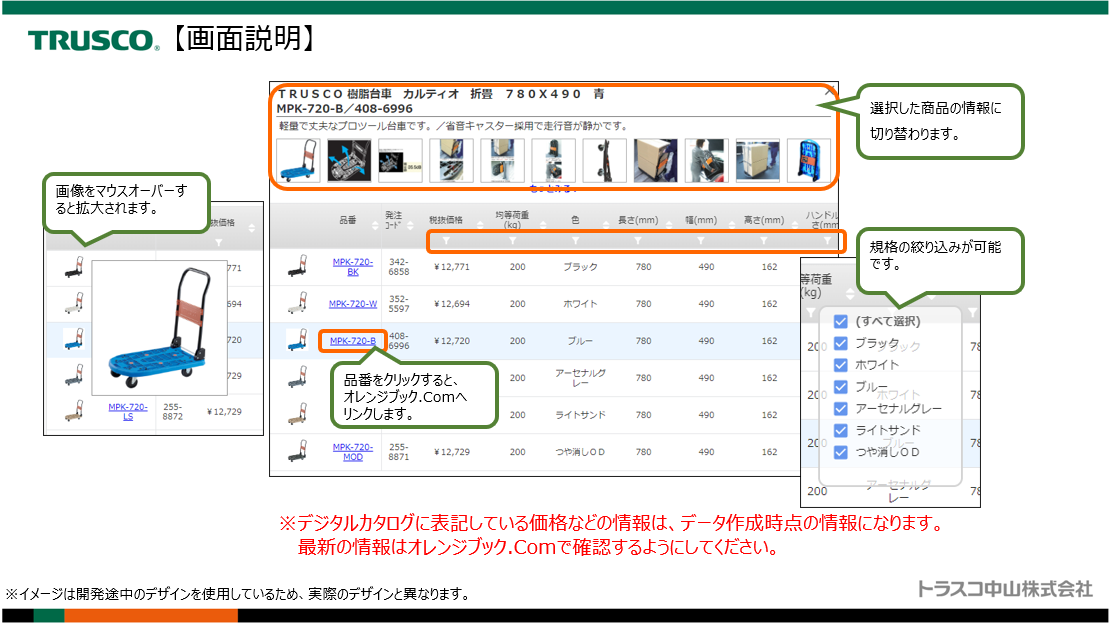The height and width of the screenshot is (626, 1111).
Task: Click the black cart icon in MPK-720-BK row
Action: (x=296, y=267)
